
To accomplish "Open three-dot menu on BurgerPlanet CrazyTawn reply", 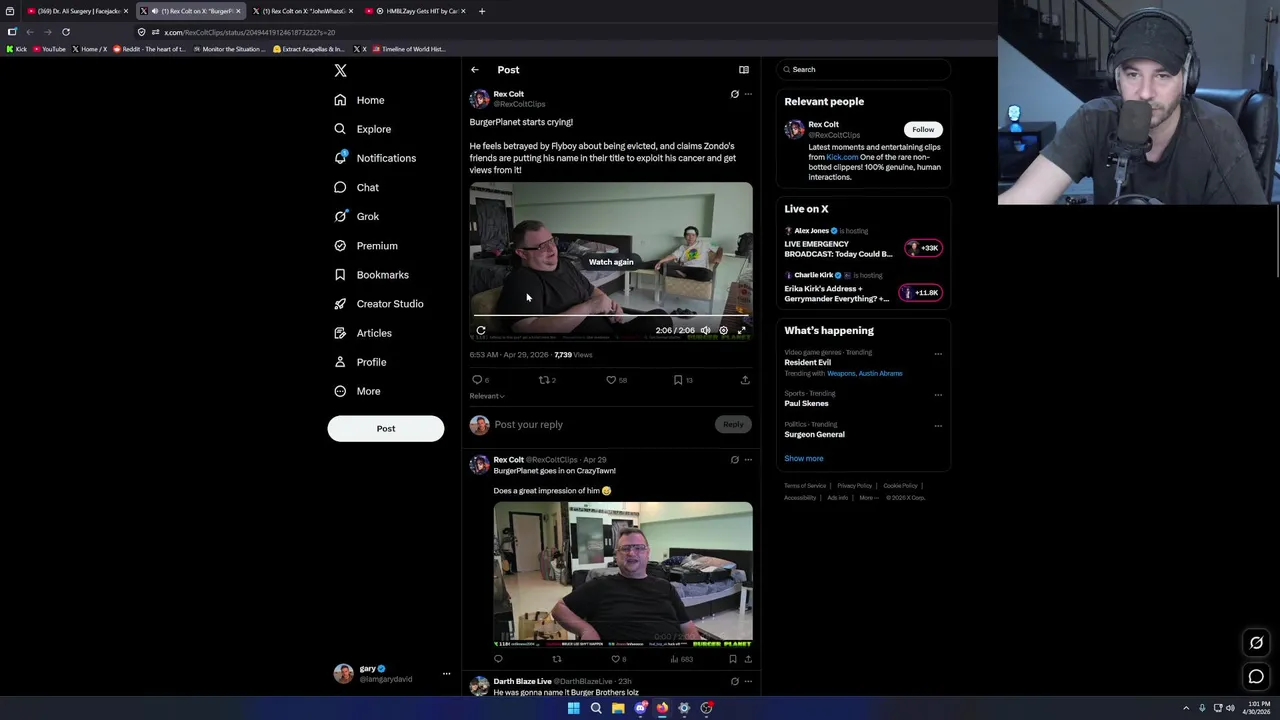I will coord(748,460).
